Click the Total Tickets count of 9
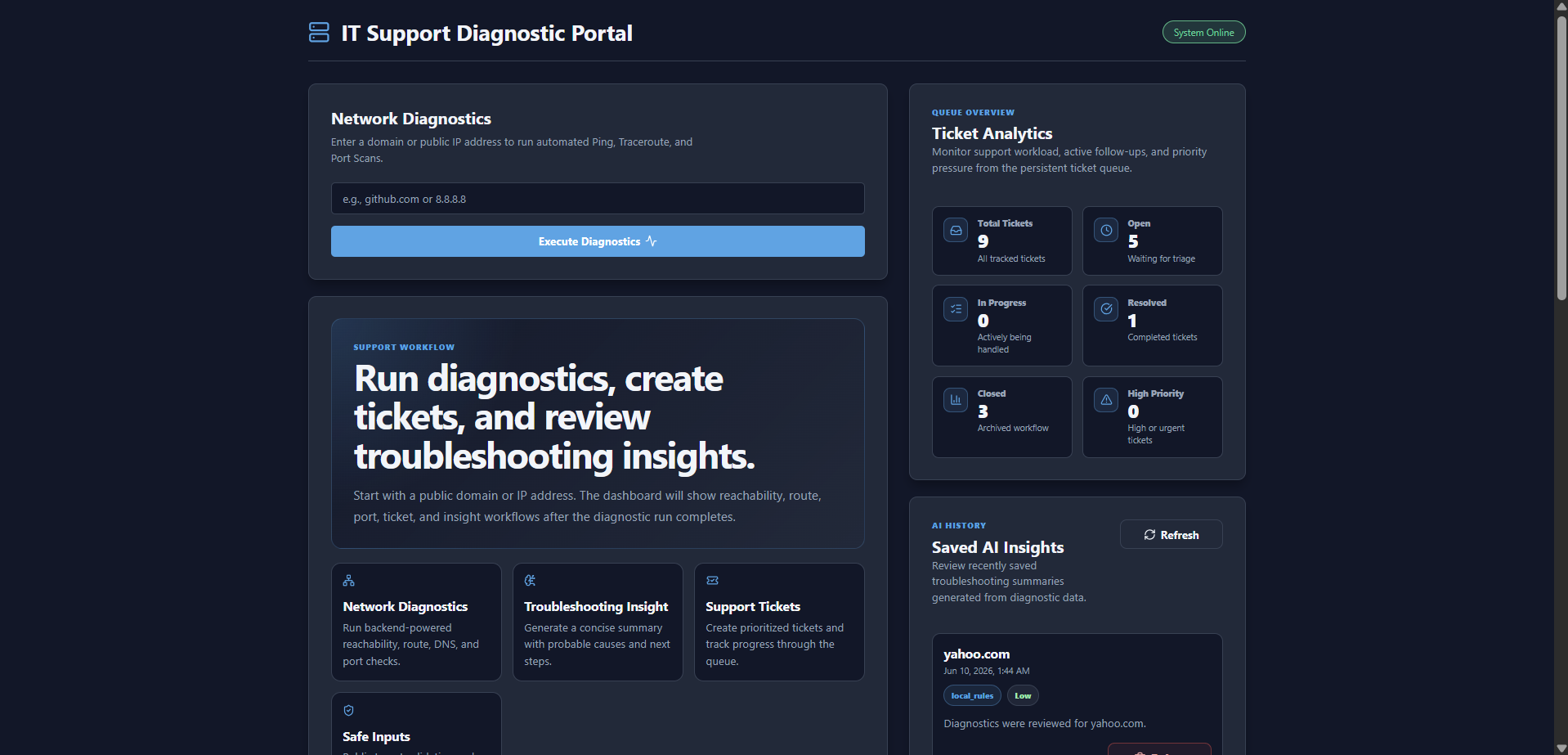Screen dimensions: 1568x755 (983, 241)
